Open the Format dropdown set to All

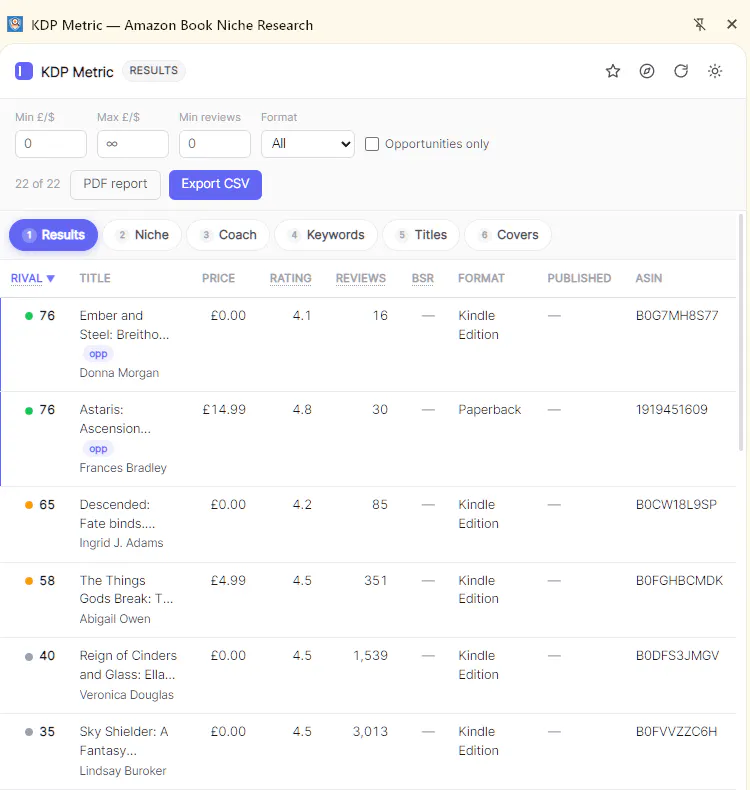click(308, 144)
